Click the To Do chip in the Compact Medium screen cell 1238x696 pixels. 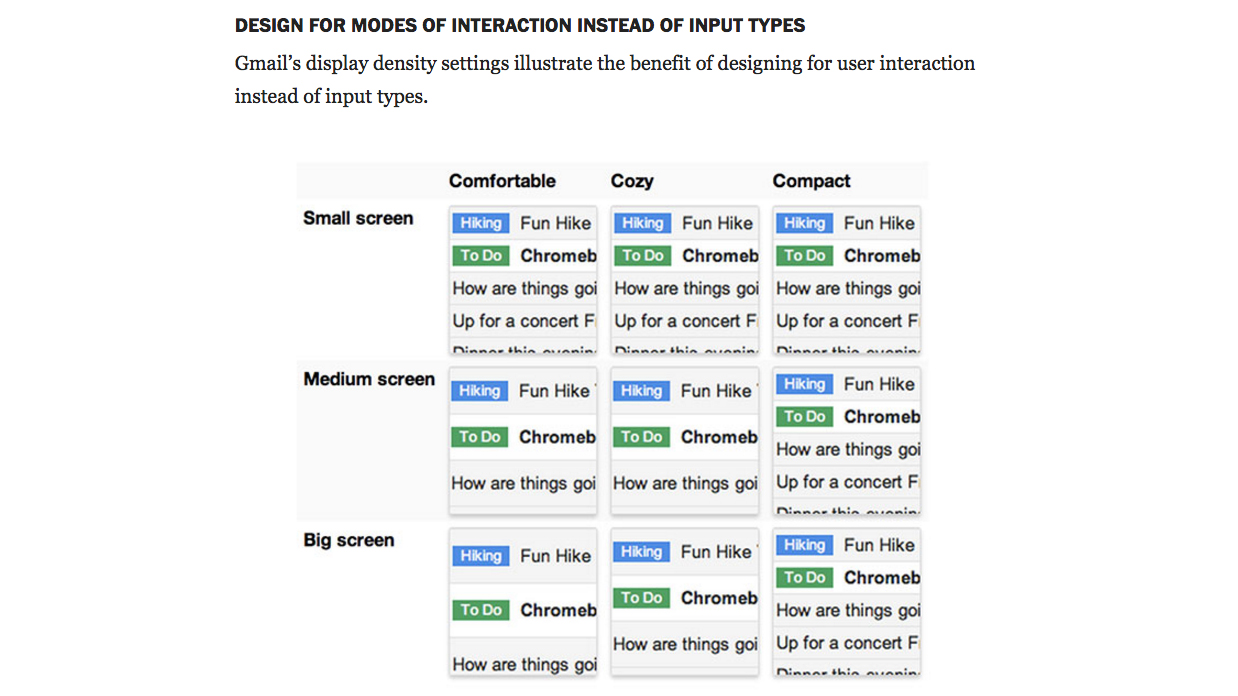(804, 416)
